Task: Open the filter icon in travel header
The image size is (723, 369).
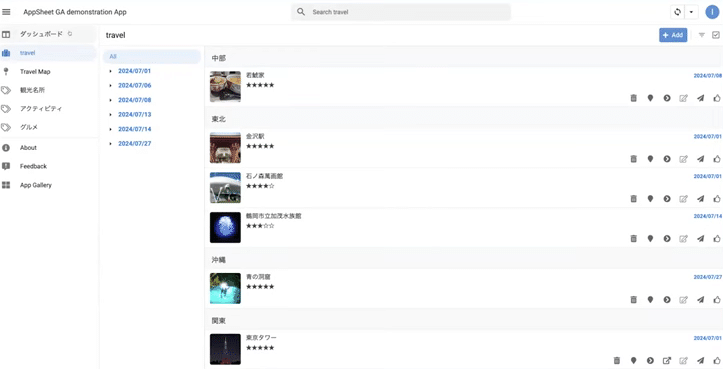Action: pyautogui.click(x=702, y=35)
